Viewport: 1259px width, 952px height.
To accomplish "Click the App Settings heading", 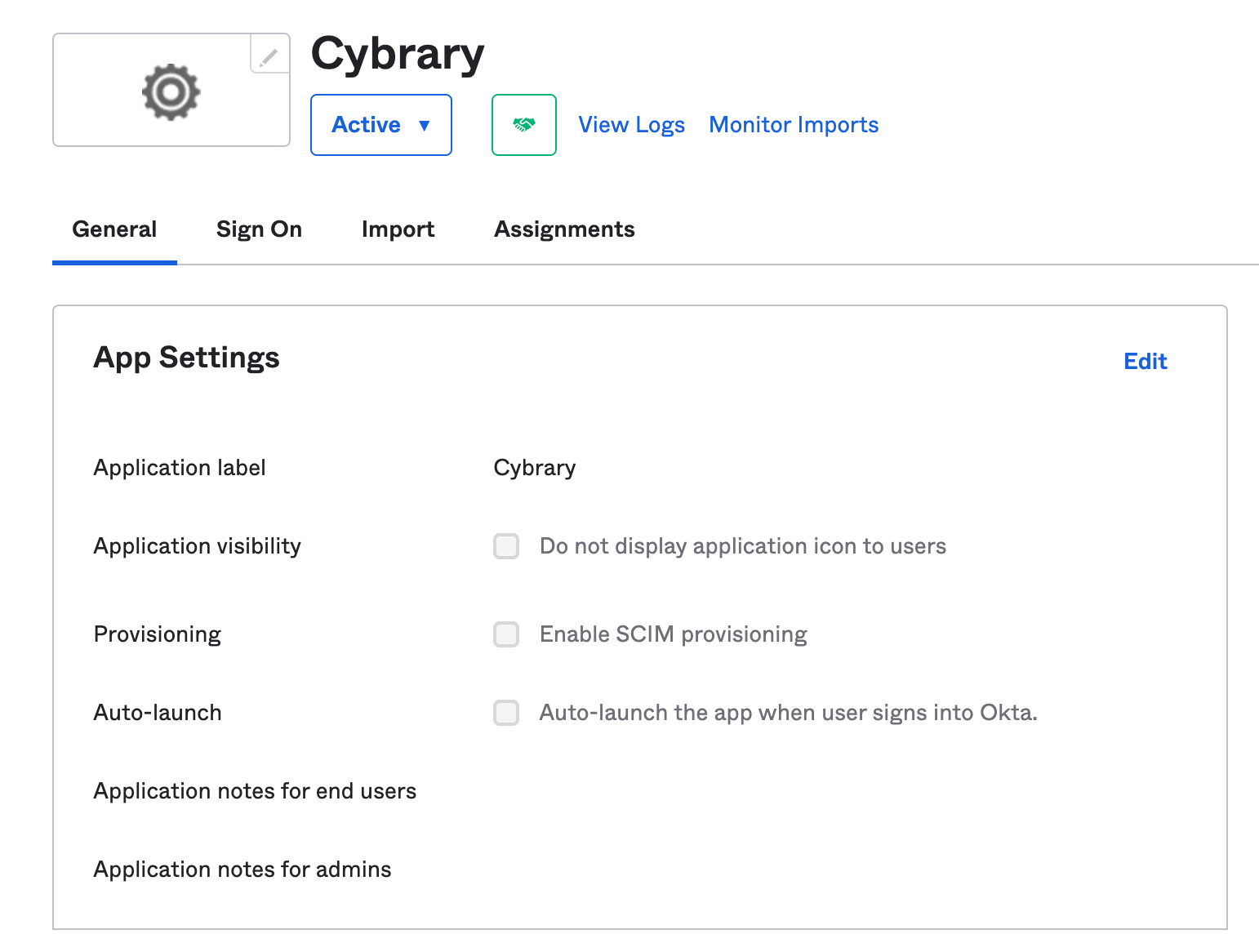I will coord(186,358).
